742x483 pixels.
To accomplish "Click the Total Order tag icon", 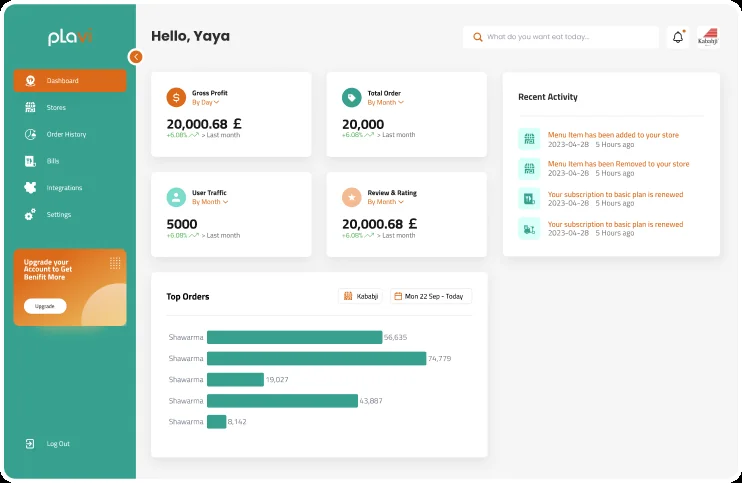I will click(x=352, y=97).
